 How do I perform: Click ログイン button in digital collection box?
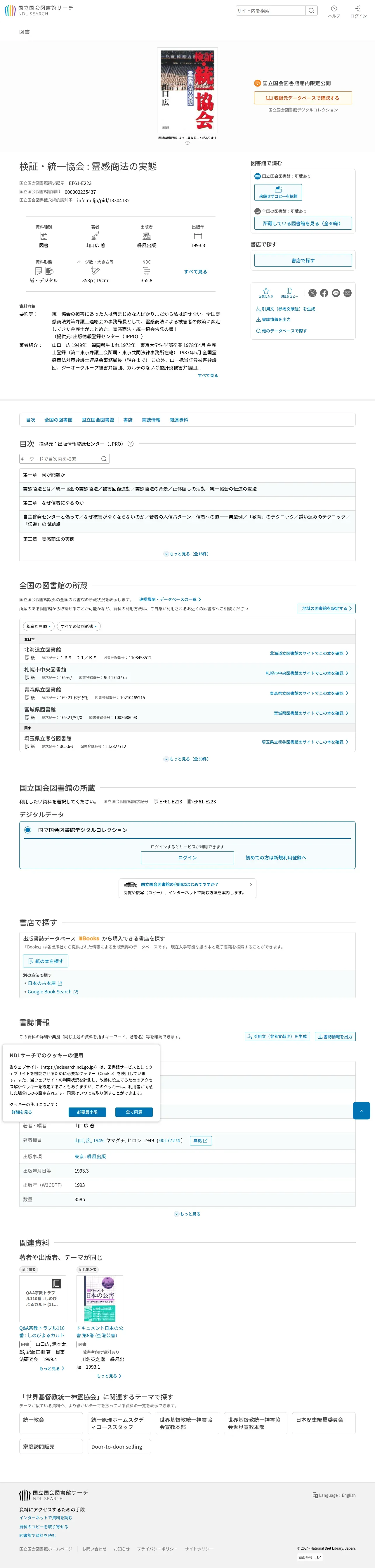(x=187, y=857)
